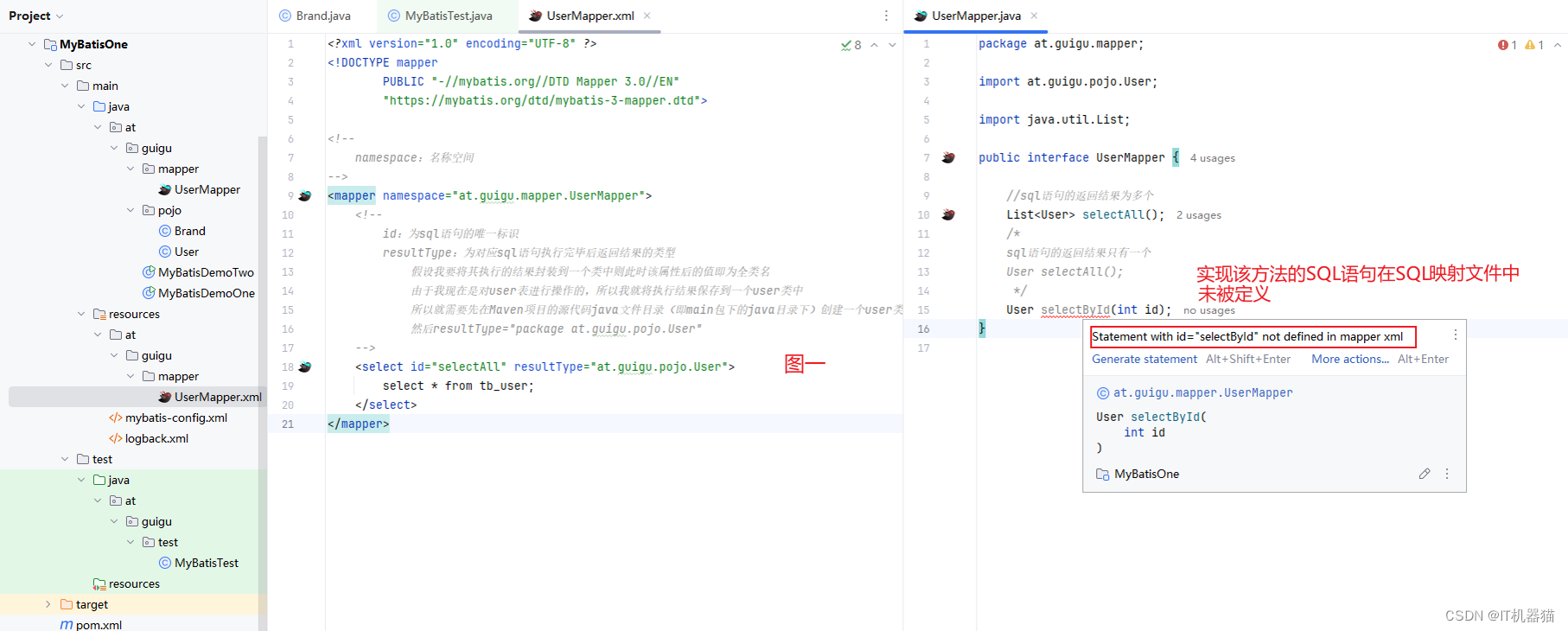The image size is (1568, 631).
Task: Click MyBatis gutter icon beside UserMapper interface
Action: pos(948,158)
